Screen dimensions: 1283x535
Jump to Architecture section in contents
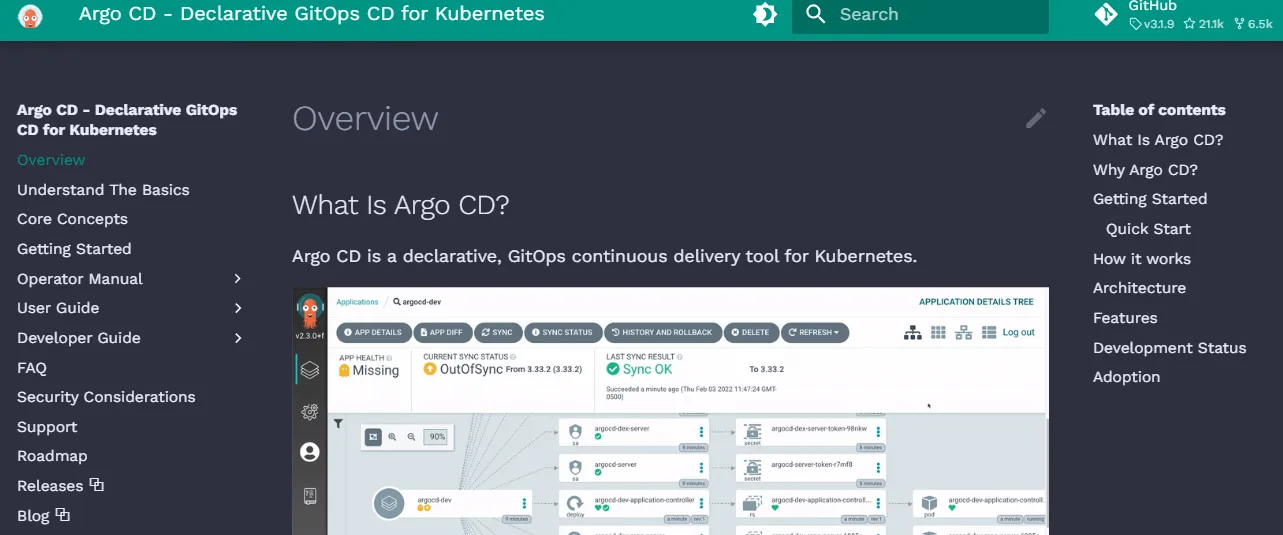(1139, 288)
